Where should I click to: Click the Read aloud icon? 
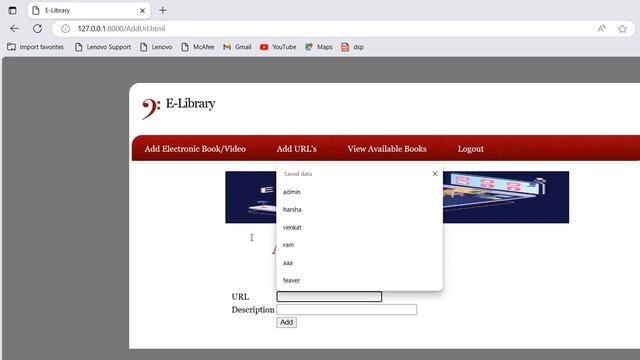click(x=602, y=29)
